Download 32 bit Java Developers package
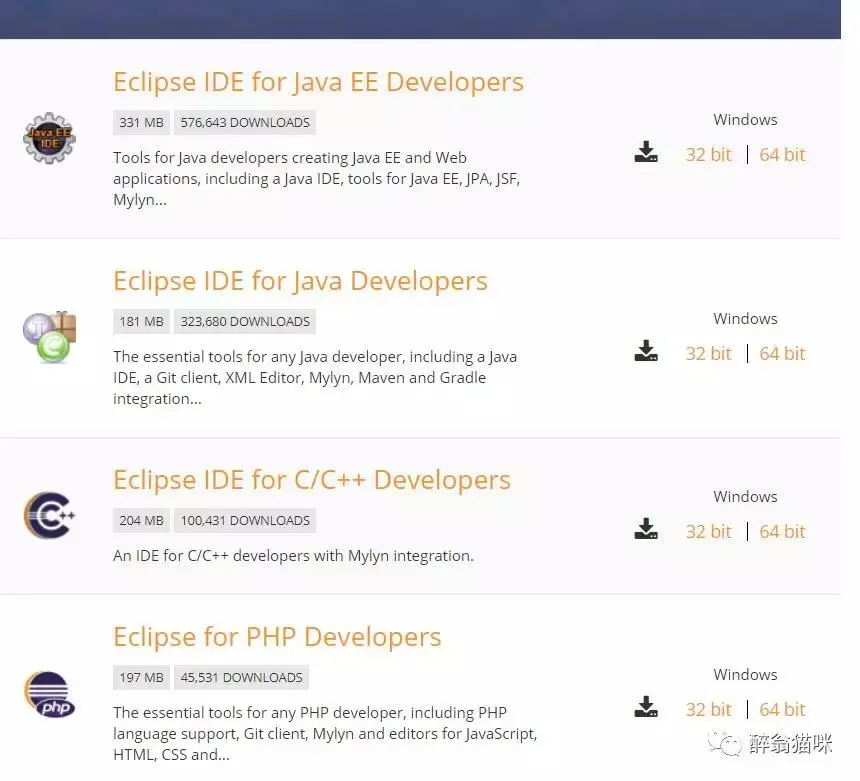860x781 pixels. coord(709,354)
